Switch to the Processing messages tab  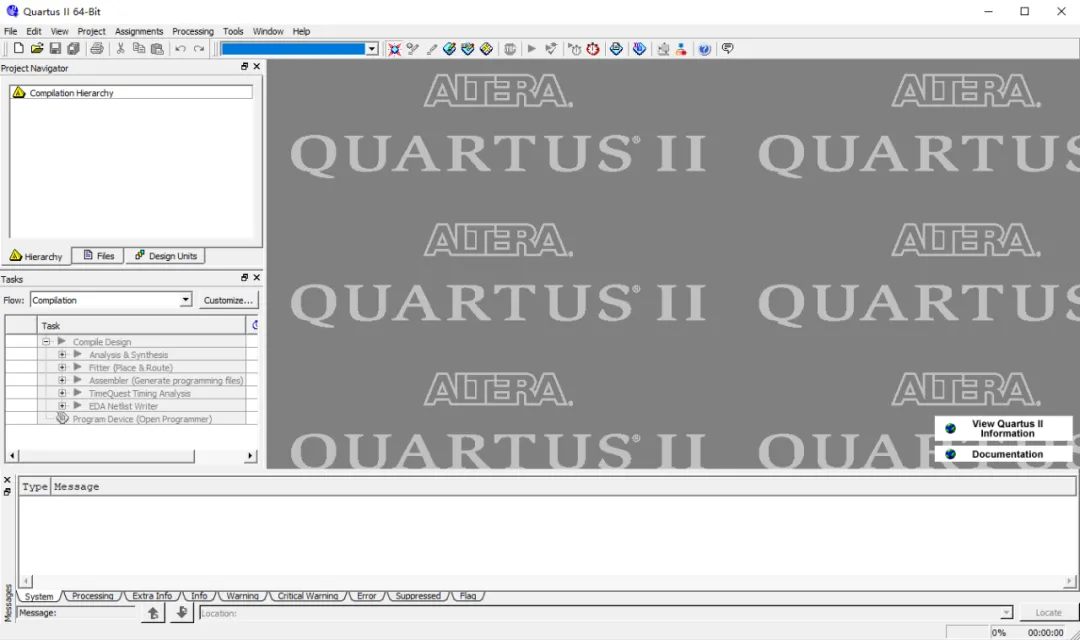tap(92, 596)
